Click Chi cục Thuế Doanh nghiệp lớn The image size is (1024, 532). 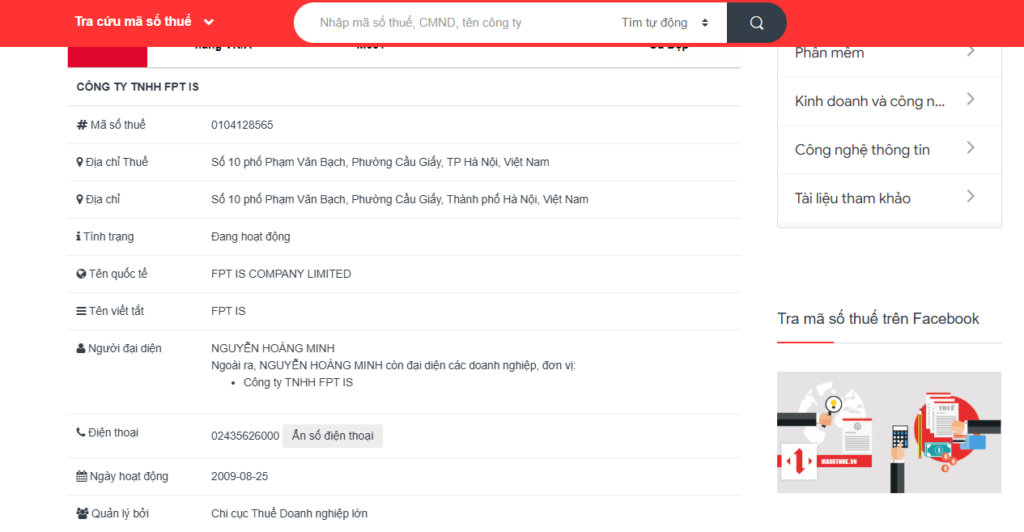click(x=289, y=513)
